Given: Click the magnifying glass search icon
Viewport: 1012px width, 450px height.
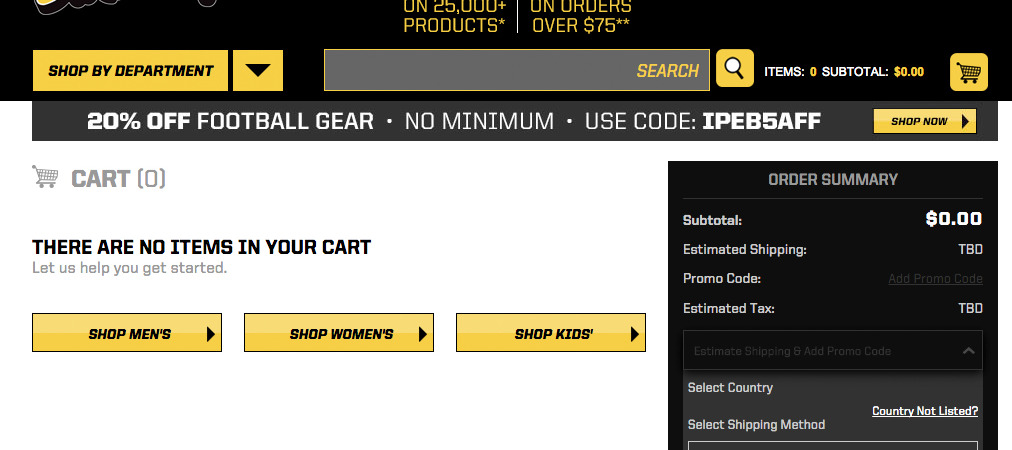Looking at the screenshot, I should (x=734, y=69).
